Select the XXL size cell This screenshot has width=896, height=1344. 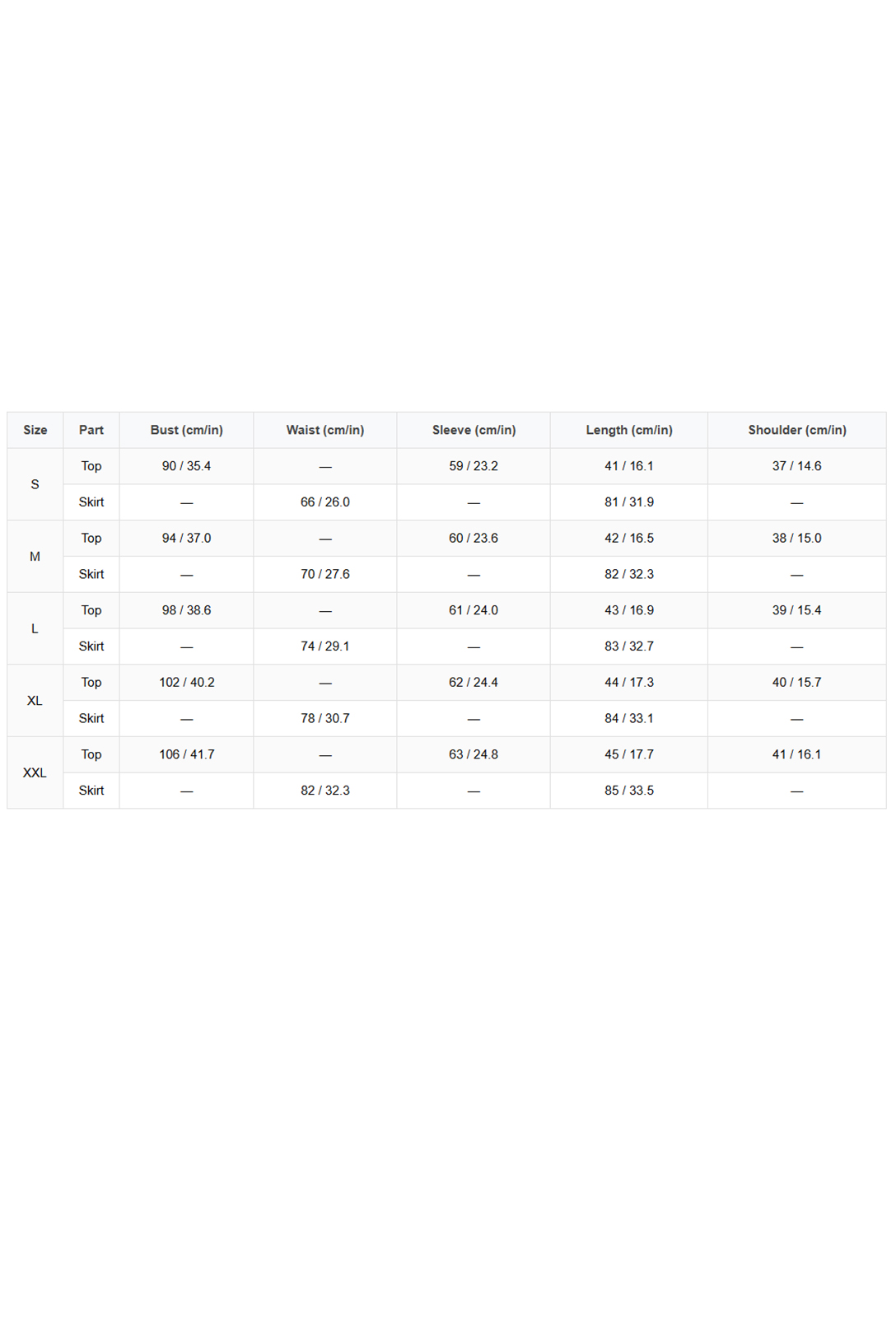(35, 773)
